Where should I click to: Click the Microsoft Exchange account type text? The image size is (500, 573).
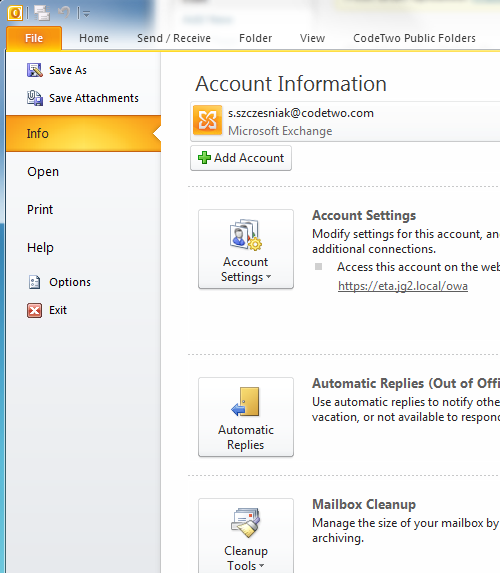[x=280, y=131]
